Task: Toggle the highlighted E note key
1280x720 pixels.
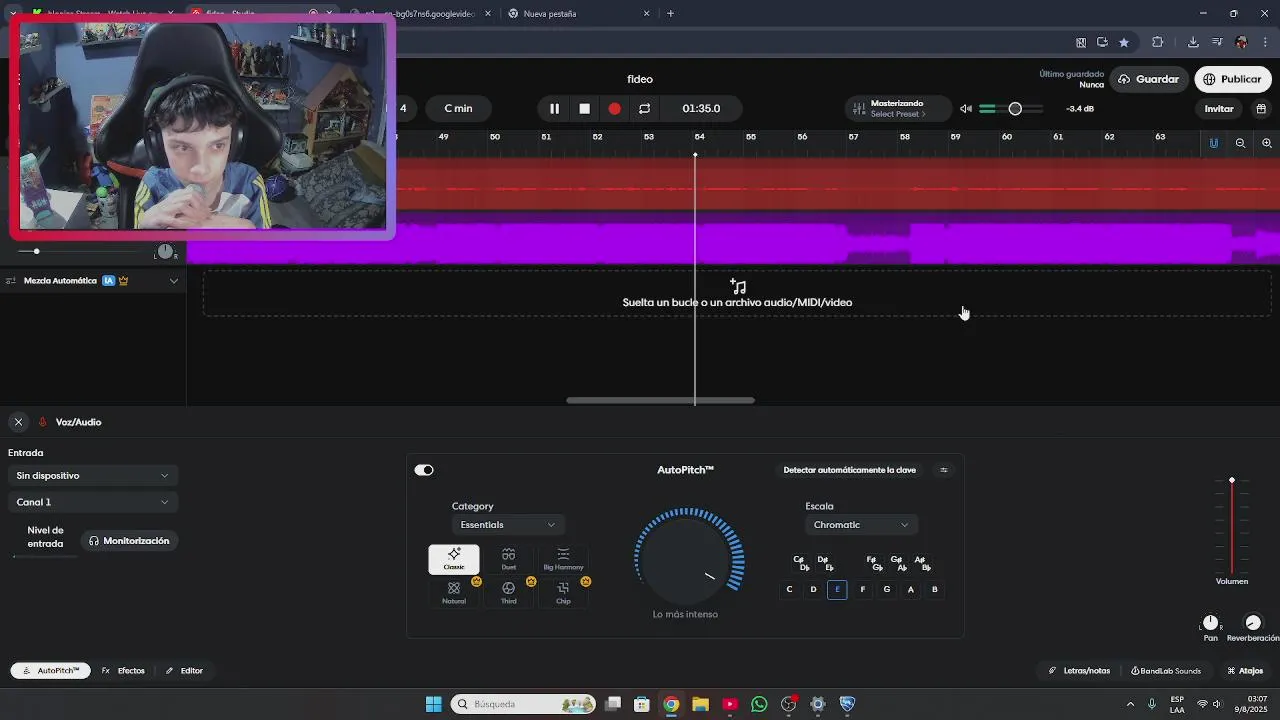Action: 837,590
